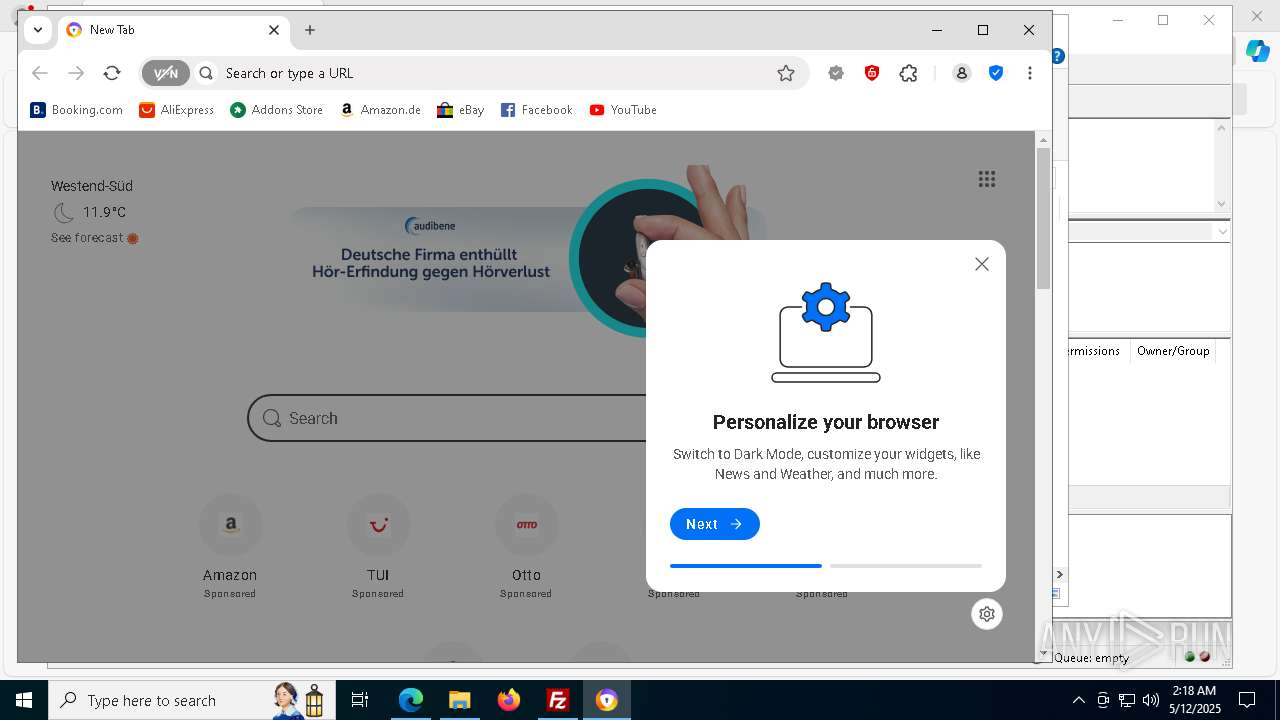Open the Extensions puzzle icon
The image size is (1280, 720).
(x=908, y=73)
